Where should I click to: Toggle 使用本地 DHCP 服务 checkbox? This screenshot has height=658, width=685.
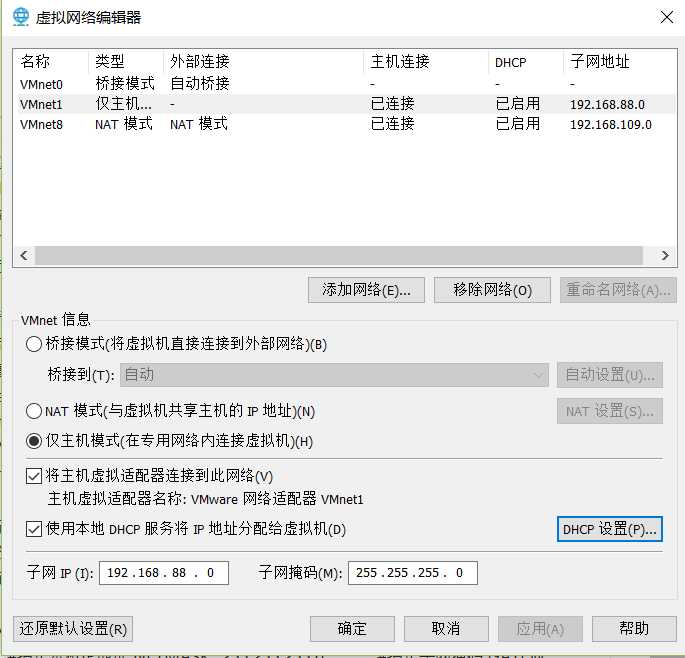point(34,529)
